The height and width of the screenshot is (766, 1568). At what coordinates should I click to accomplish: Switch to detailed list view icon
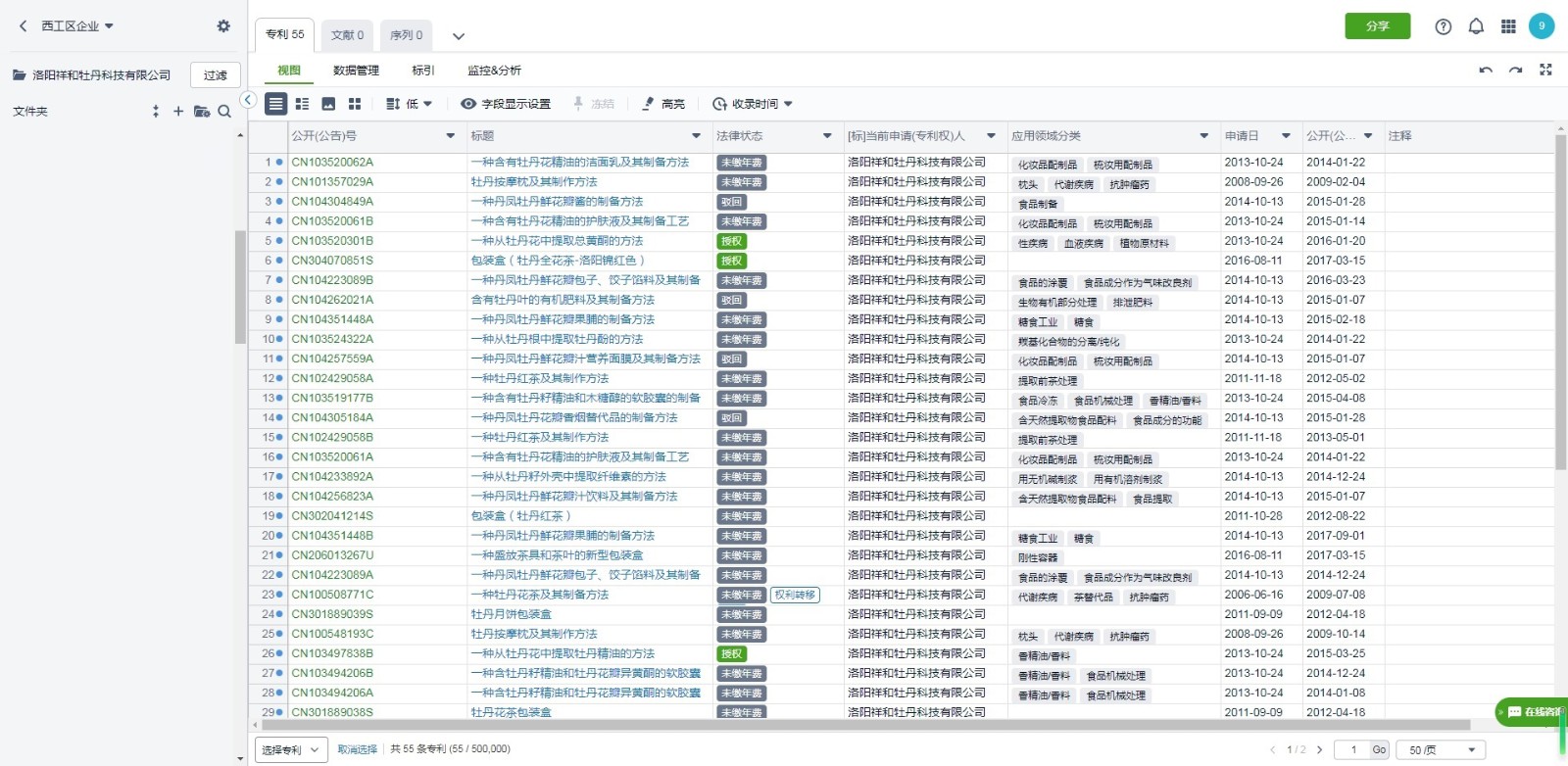point(302,103)
